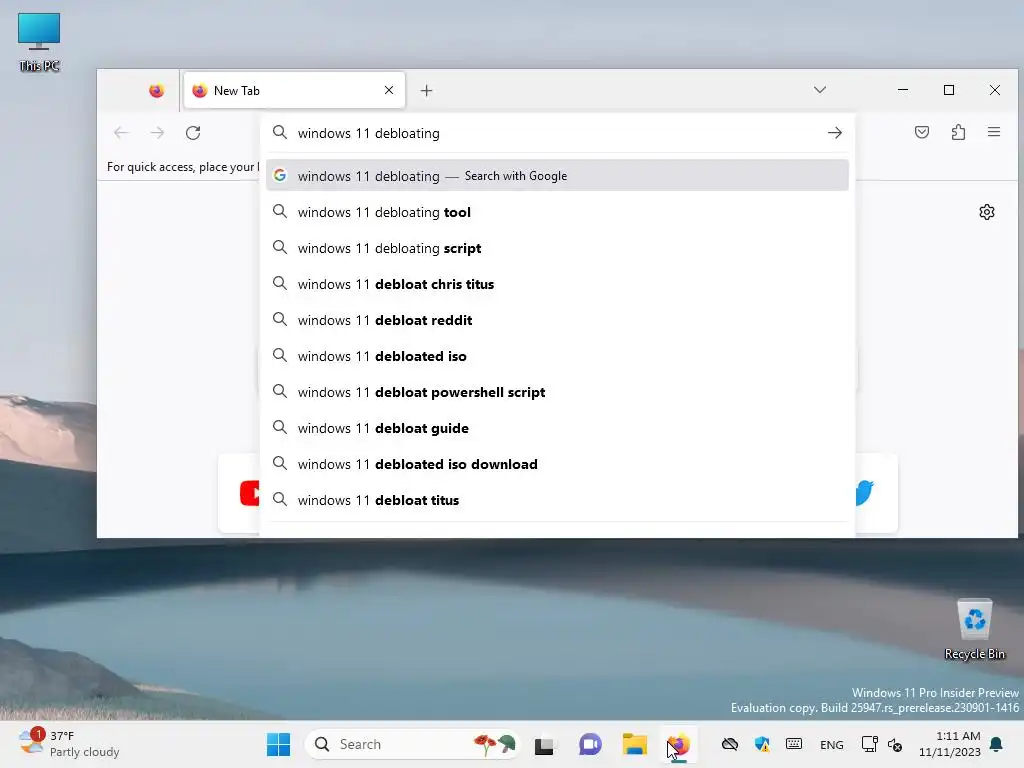This screenshot has height=768, width=1024.
Task: Choose suggestion 'windows 11 debloat chris titus'
Action: tap(557, 284)
